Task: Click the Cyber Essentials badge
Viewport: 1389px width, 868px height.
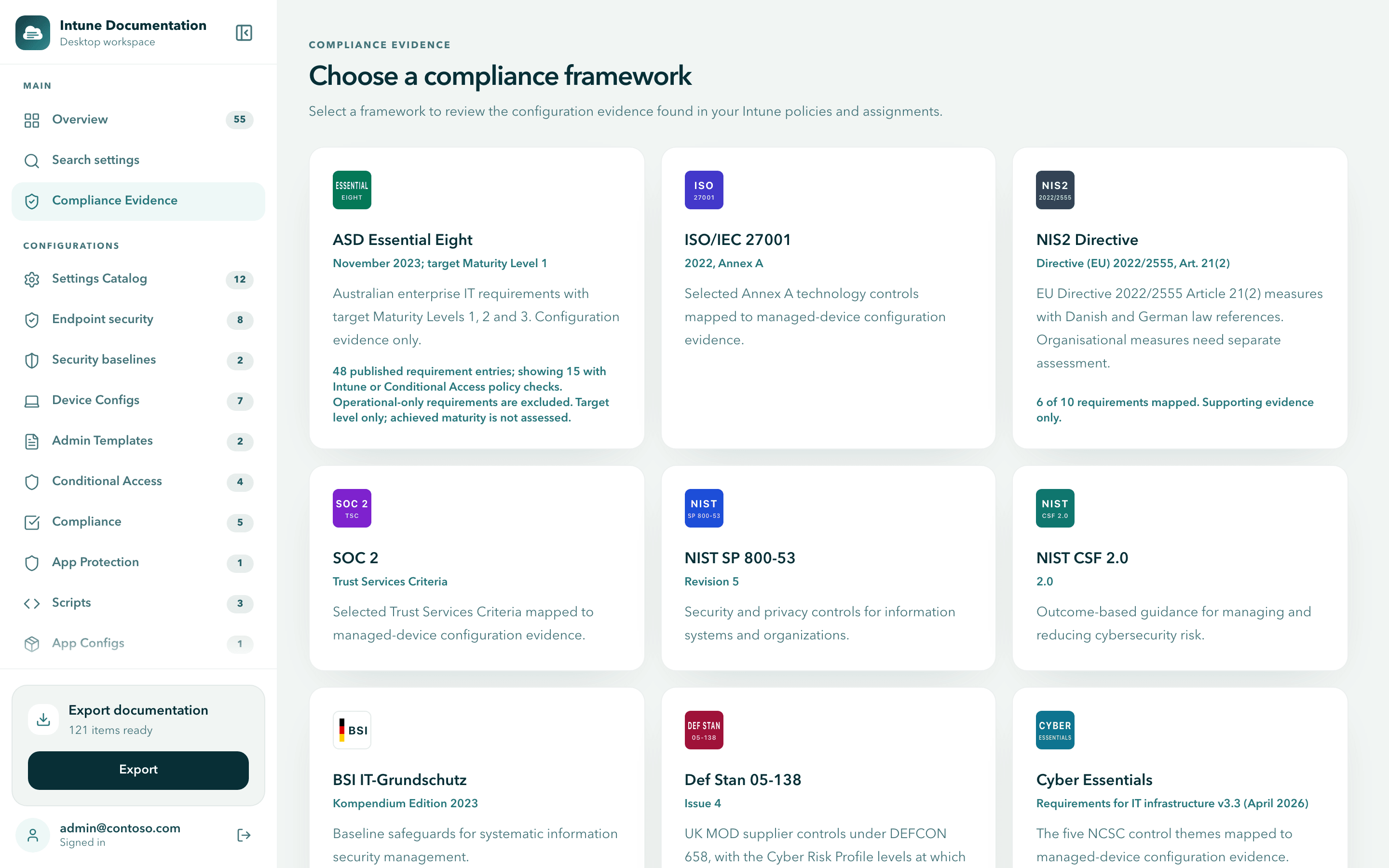Action: tap(1055, 730)
